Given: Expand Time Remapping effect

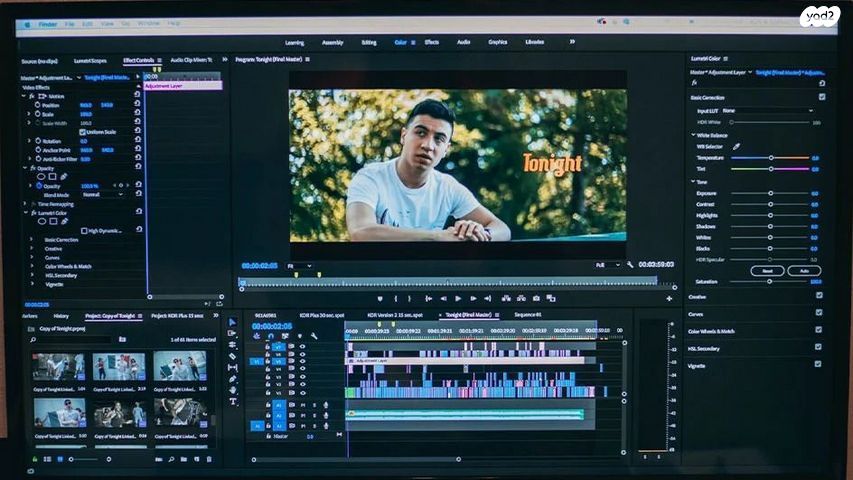Looking at the screenshot, I should pos(25,204).
